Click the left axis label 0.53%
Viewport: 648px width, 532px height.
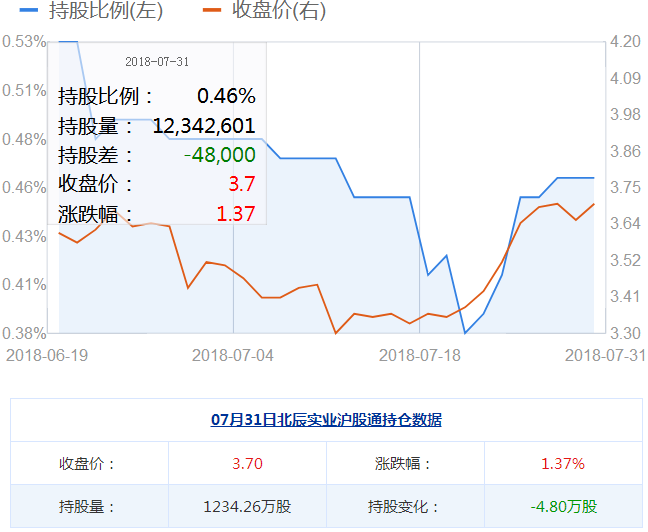[x=24, y=42]
